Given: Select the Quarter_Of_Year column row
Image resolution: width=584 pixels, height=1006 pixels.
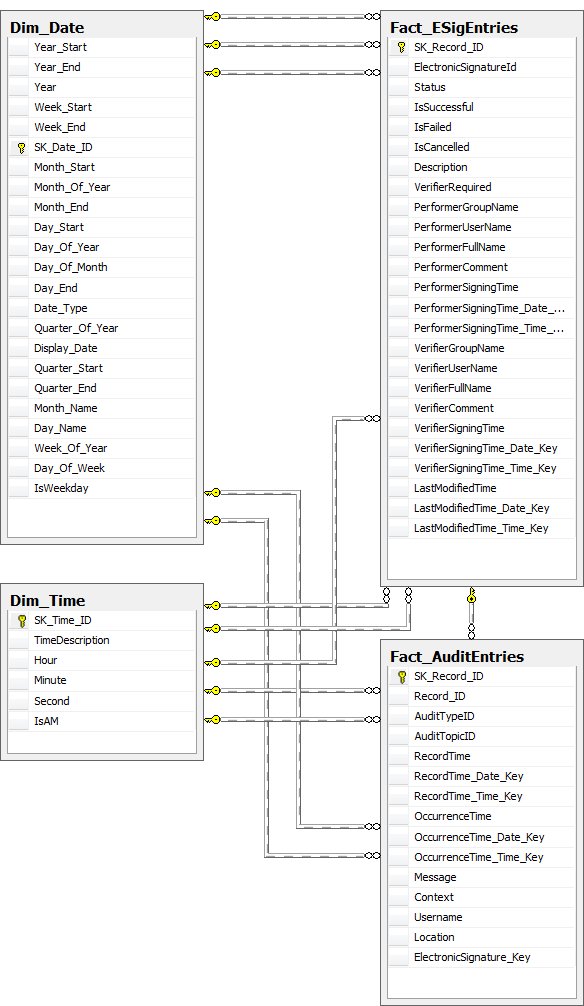Looking at the screenshot, I should coord(101,328).
